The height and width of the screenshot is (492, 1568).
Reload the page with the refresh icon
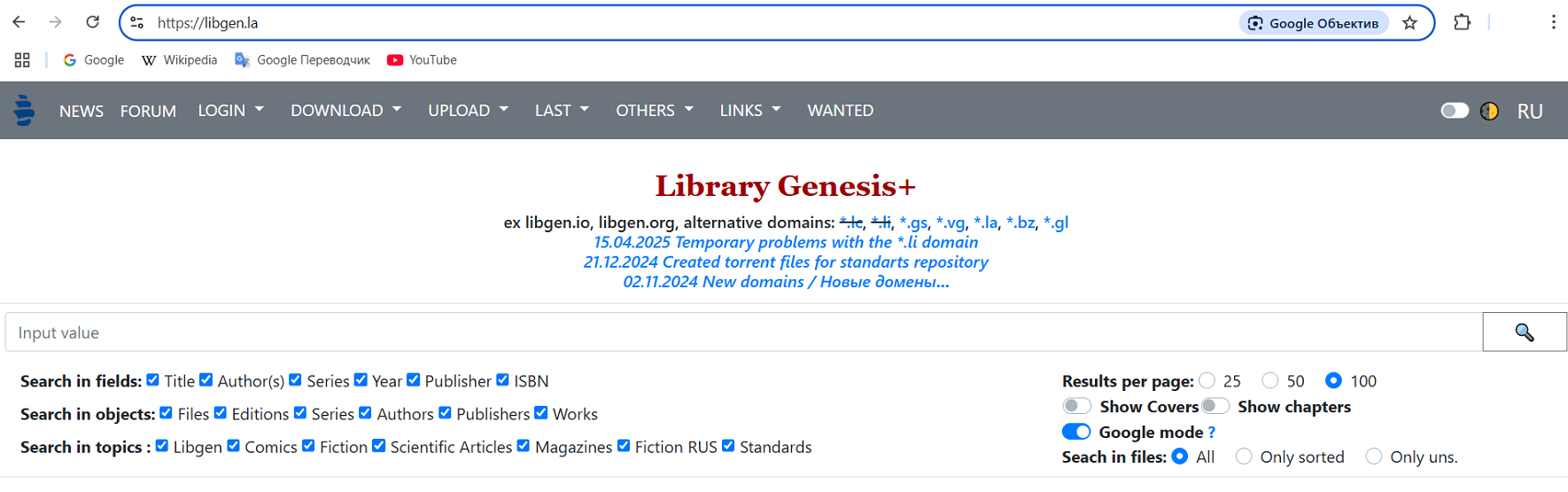pos(92,22)
